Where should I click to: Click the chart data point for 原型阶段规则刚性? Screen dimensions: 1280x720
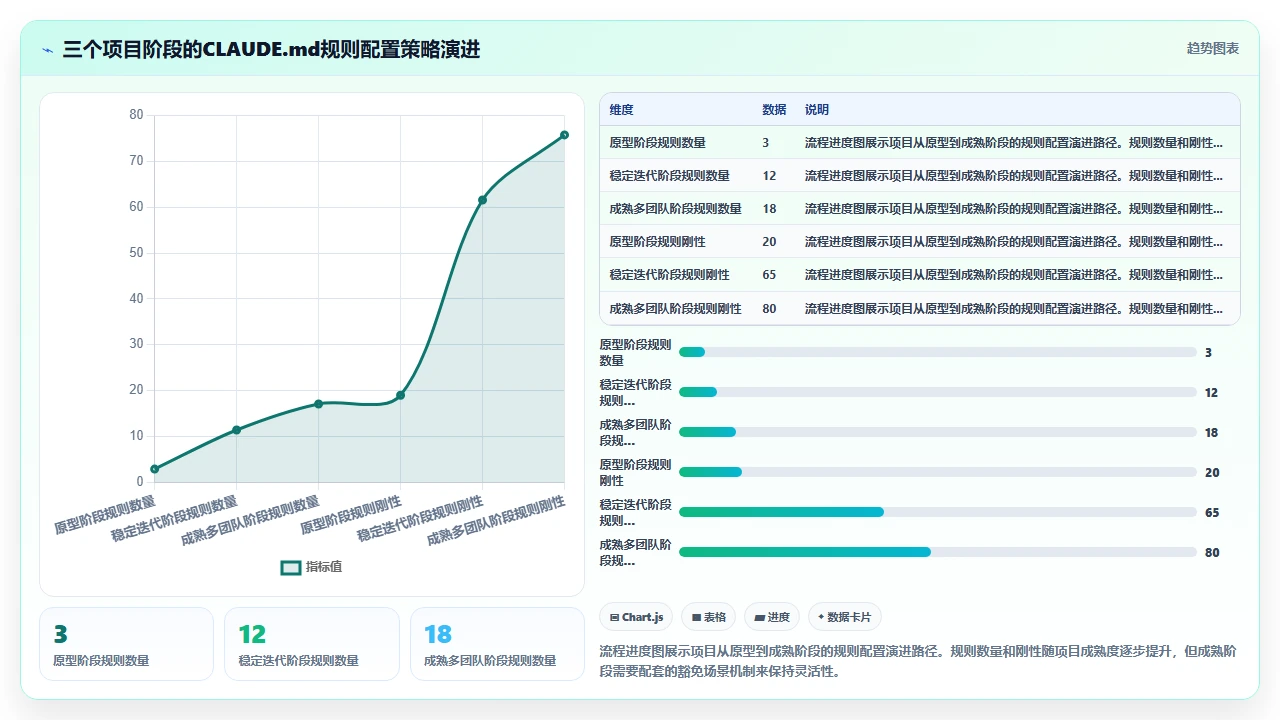[400, 395]
